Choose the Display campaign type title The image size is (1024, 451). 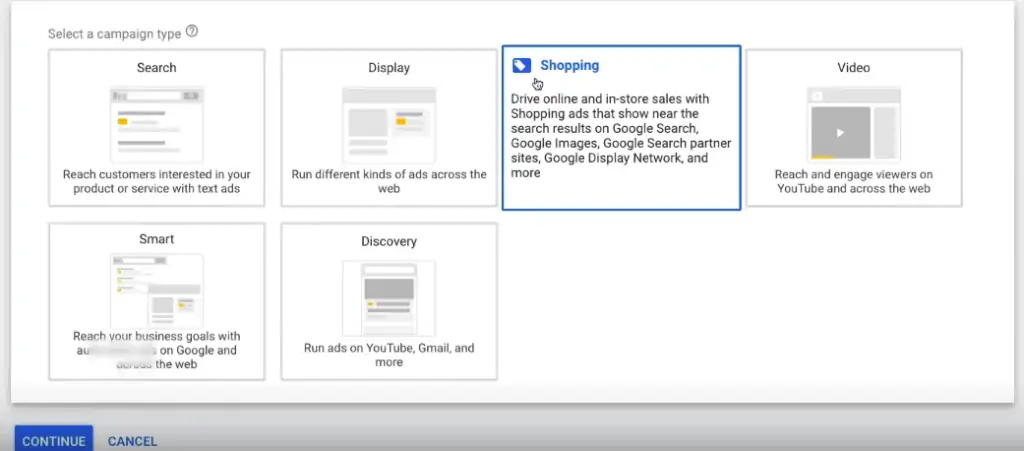(389, 68)
